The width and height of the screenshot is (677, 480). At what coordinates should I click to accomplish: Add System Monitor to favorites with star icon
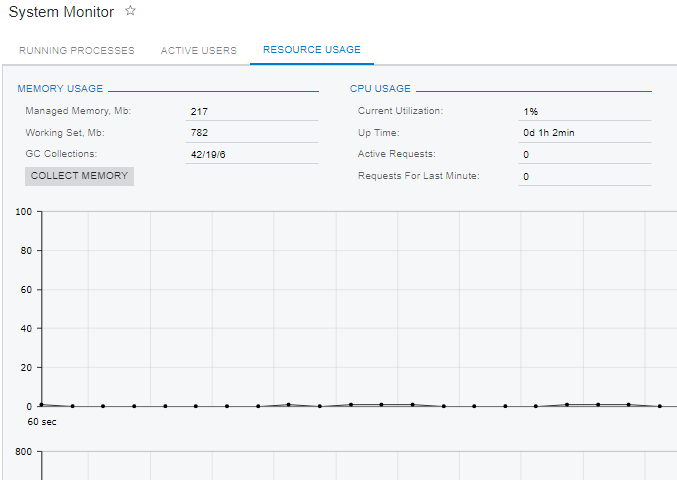point(130,11)
